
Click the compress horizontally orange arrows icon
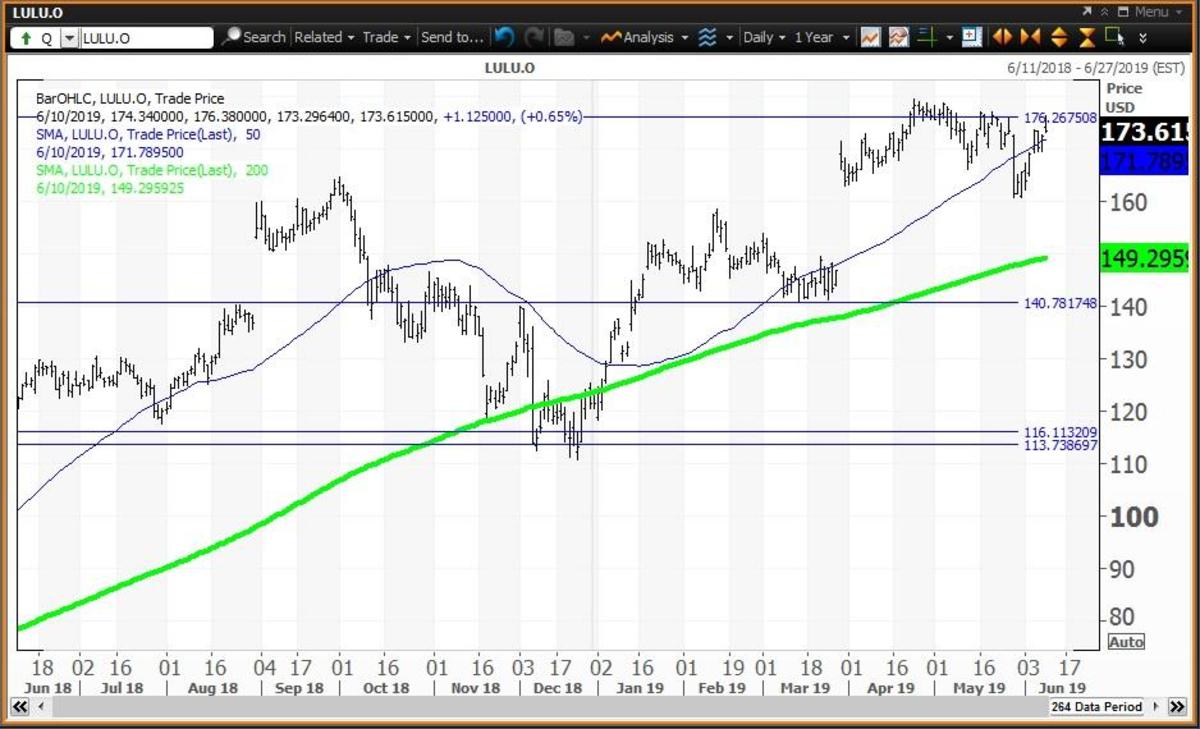point(1030,37)
